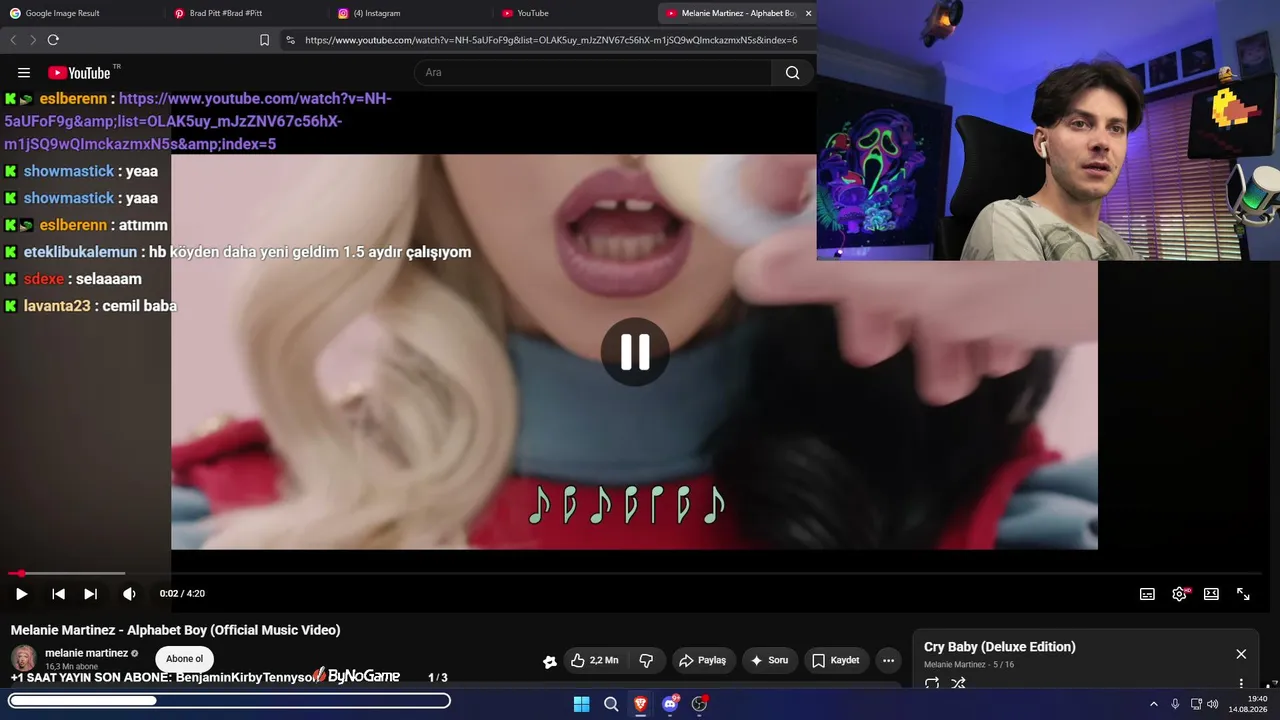Play the video with the play button
Viewport: 1280px width, 720px height.
click(21, 594)
